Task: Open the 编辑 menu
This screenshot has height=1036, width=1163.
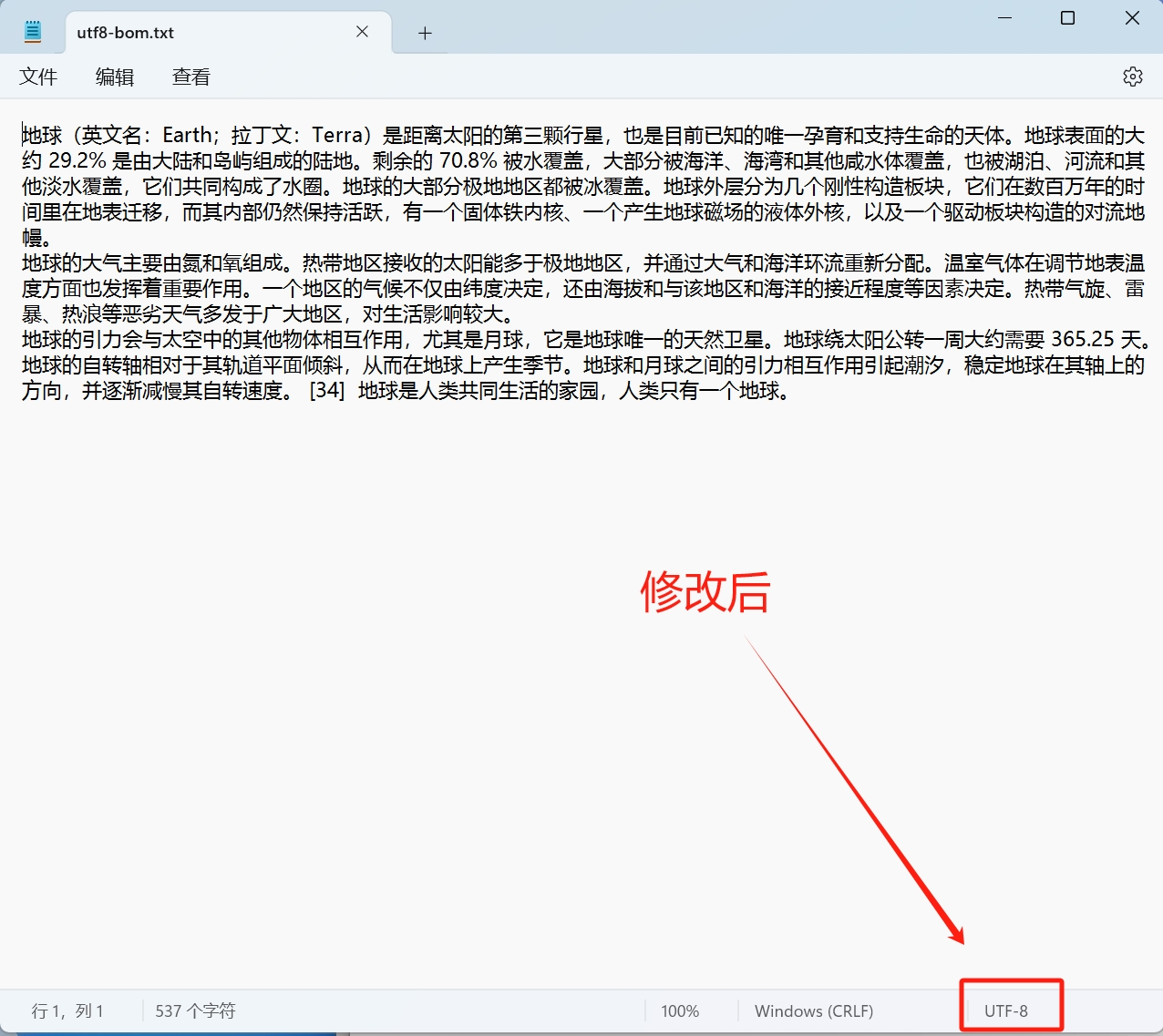Action: pyautogui.click(x=113, y=77)
